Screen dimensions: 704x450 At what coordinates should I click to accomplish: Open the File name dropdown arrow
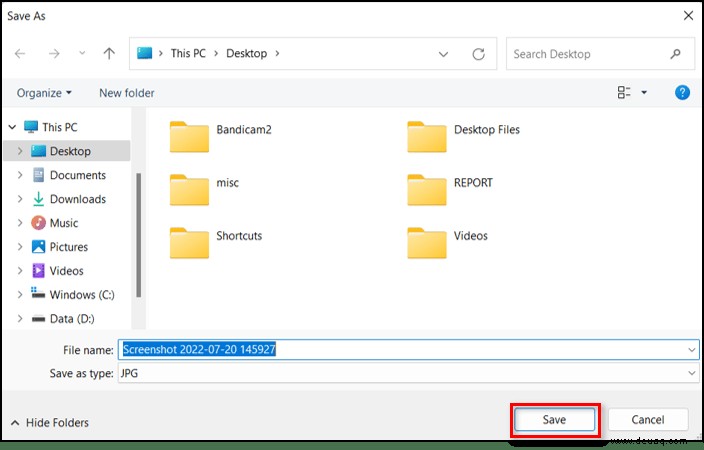(691, 349)
